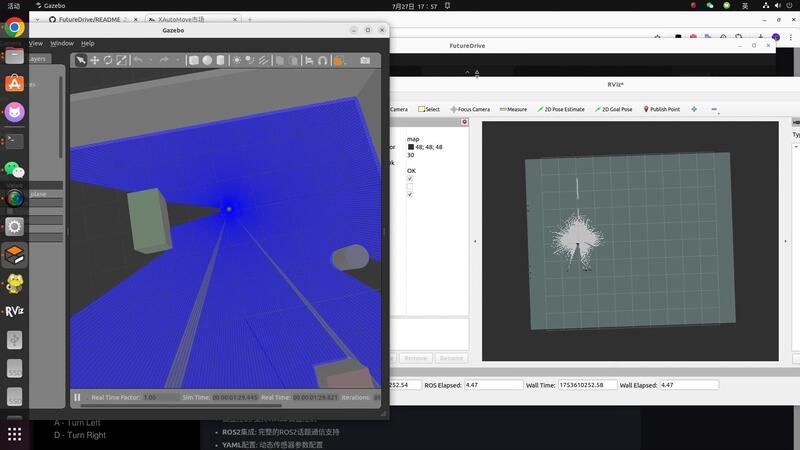Select the 2D Goal Pose tool

(612, 109)
